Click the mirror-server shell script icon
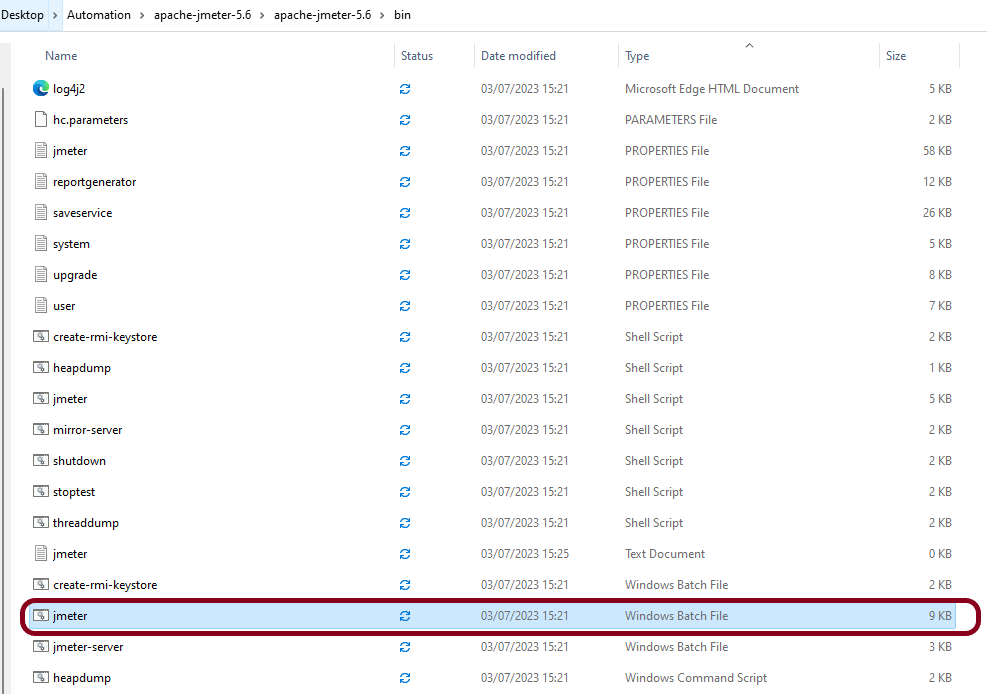The width and height of the screenshot is (987, 694). coord(41,430)
